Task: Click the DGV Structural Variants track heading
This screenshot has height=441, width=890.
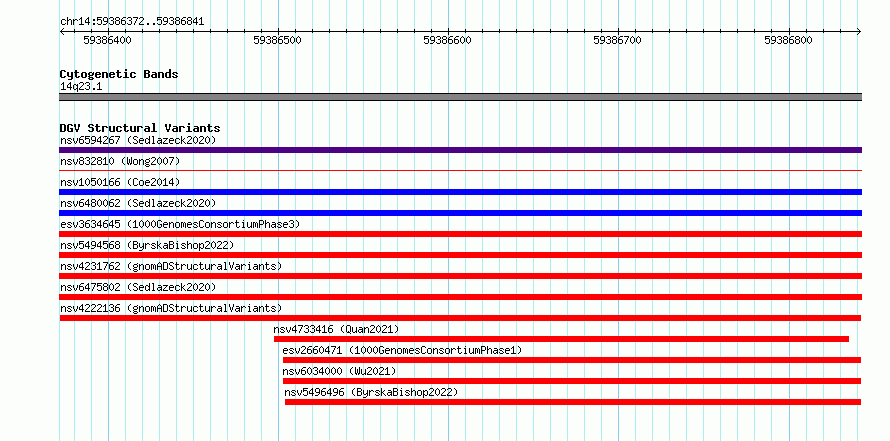Action: pos(140,128)
